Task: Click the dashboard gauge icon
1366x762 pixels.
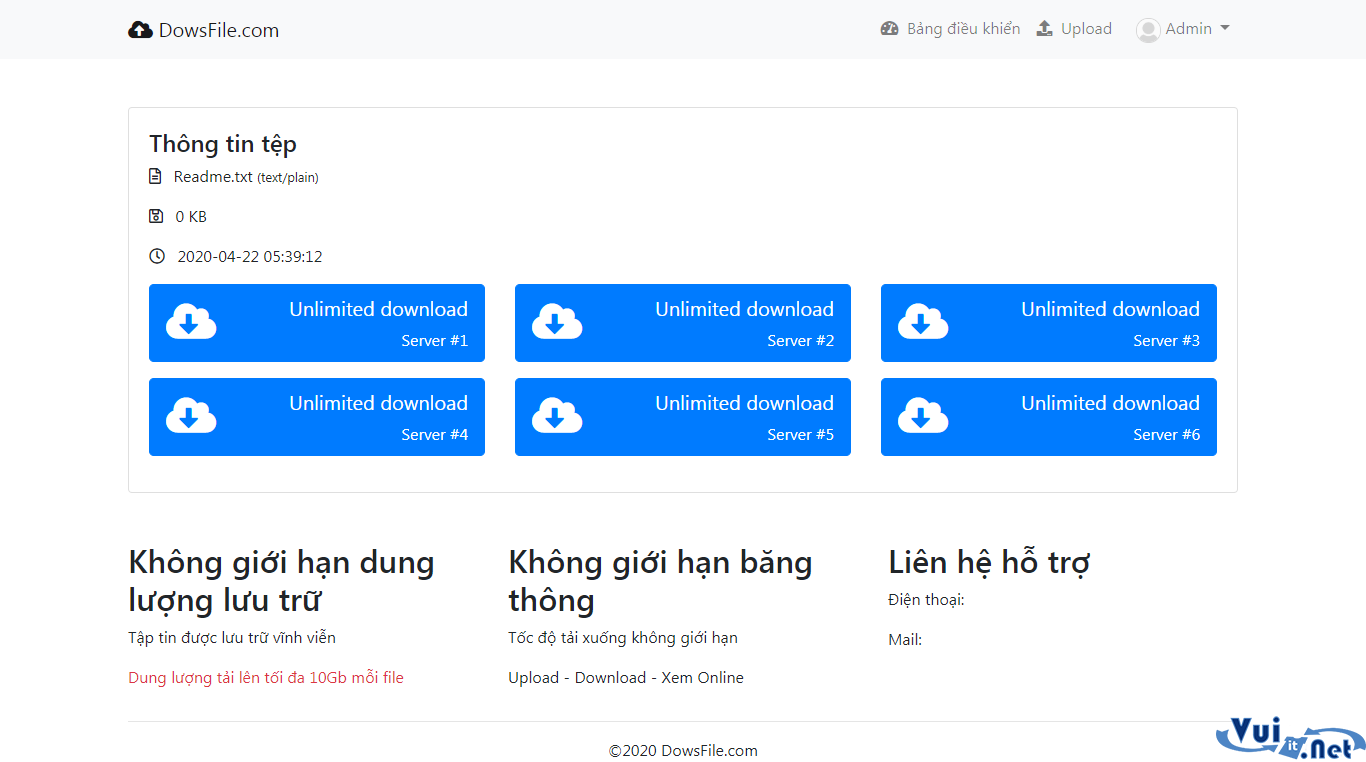Action: 890,29
